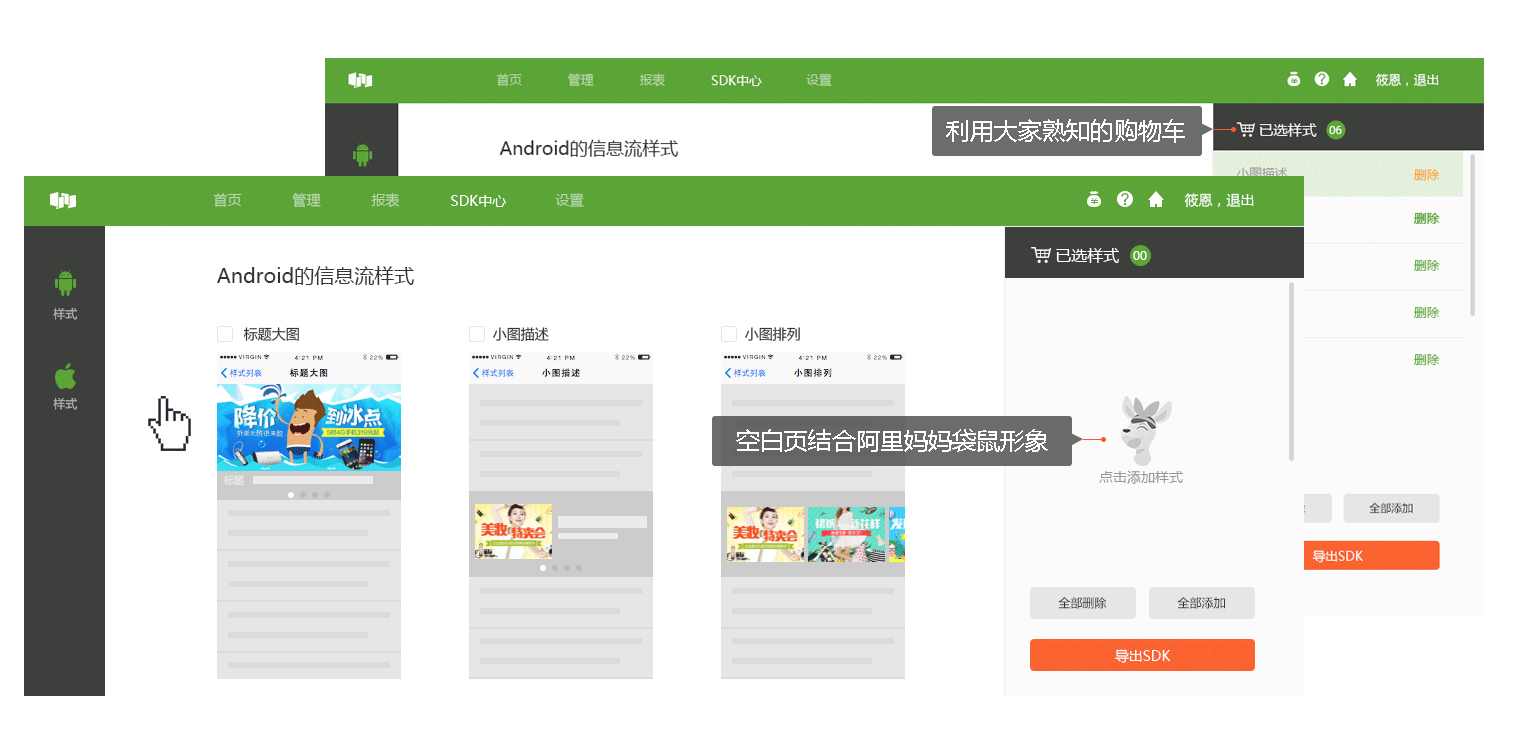Screen dimensions: 1528x742
Task: Click the scrollbar in the front 已选样式 panel
Action: [x=1291, y=371]
